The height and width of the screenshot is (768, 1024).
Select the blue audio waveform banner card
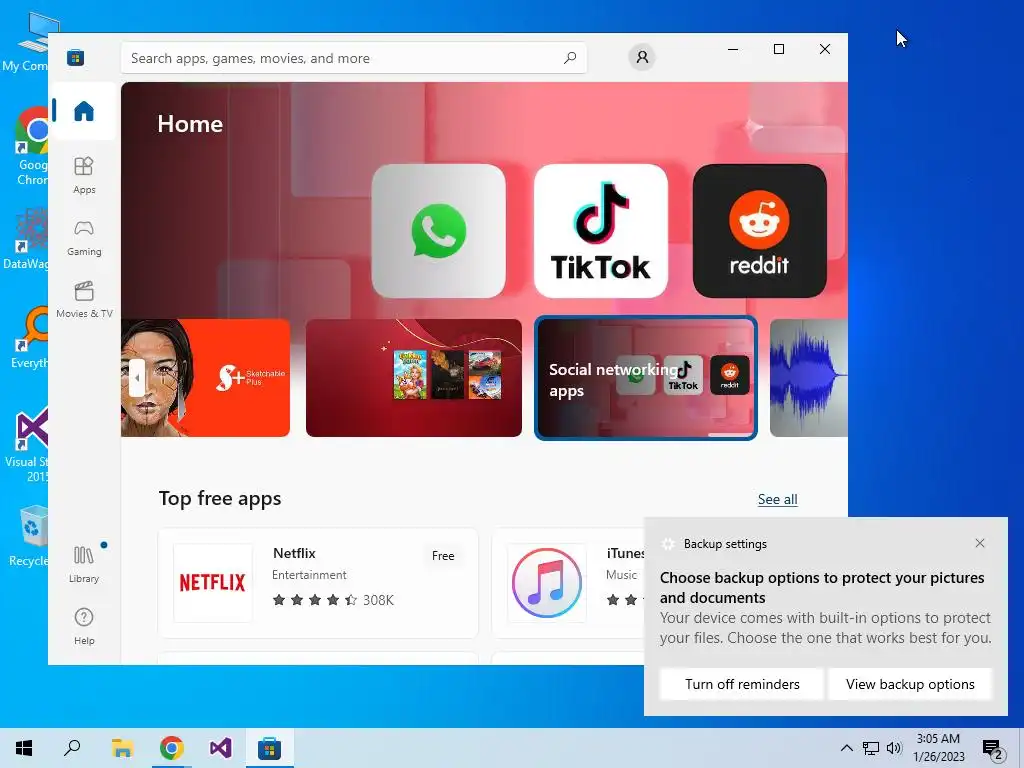808,377
